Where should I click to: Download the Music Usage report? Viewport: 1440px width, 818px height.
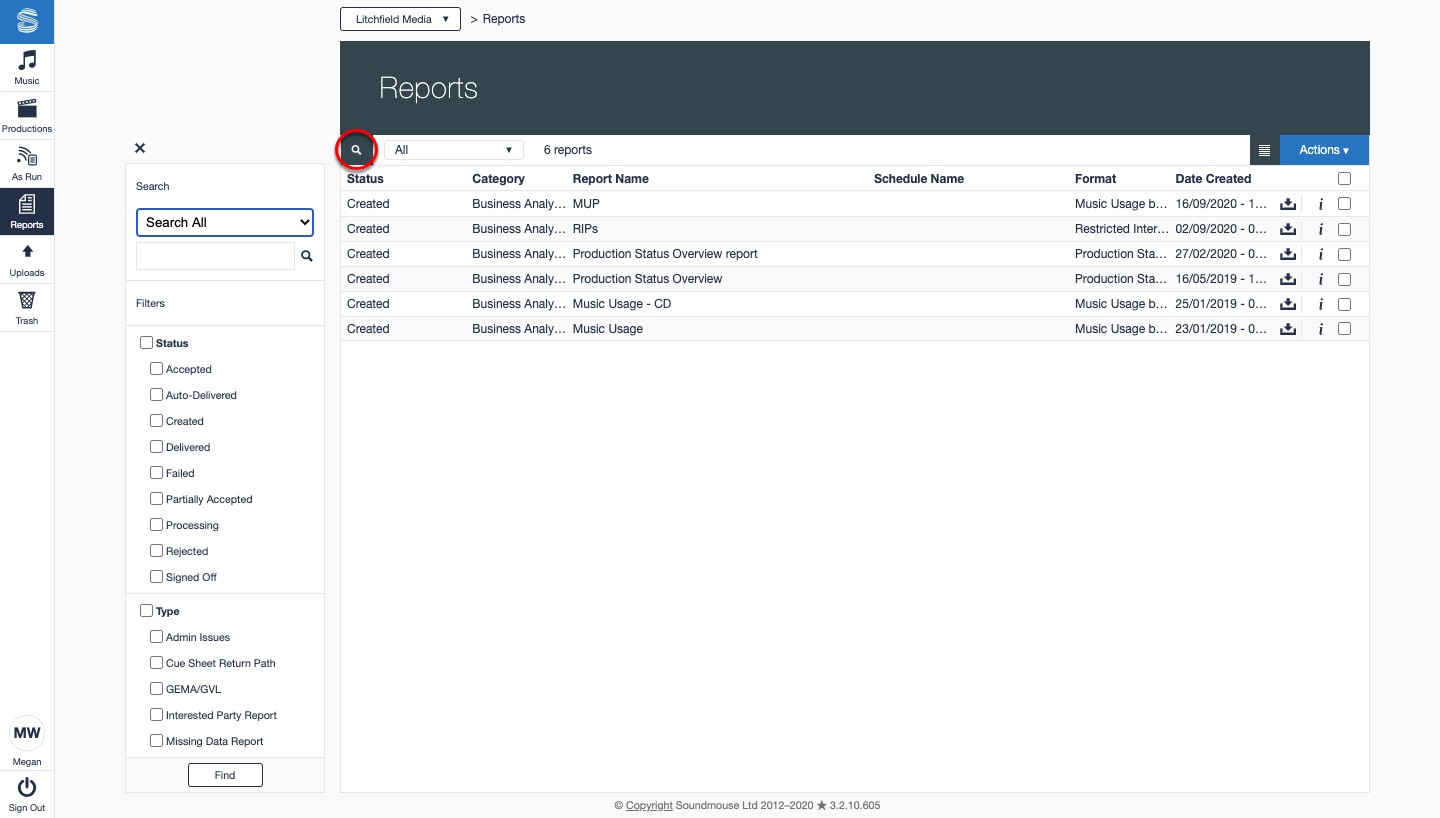(1288, 329)
